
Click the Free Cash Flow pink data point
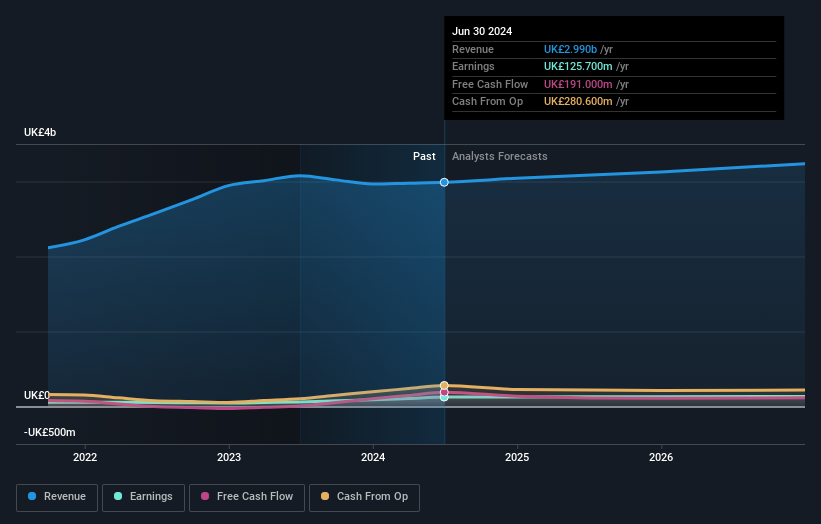[444, 392]
